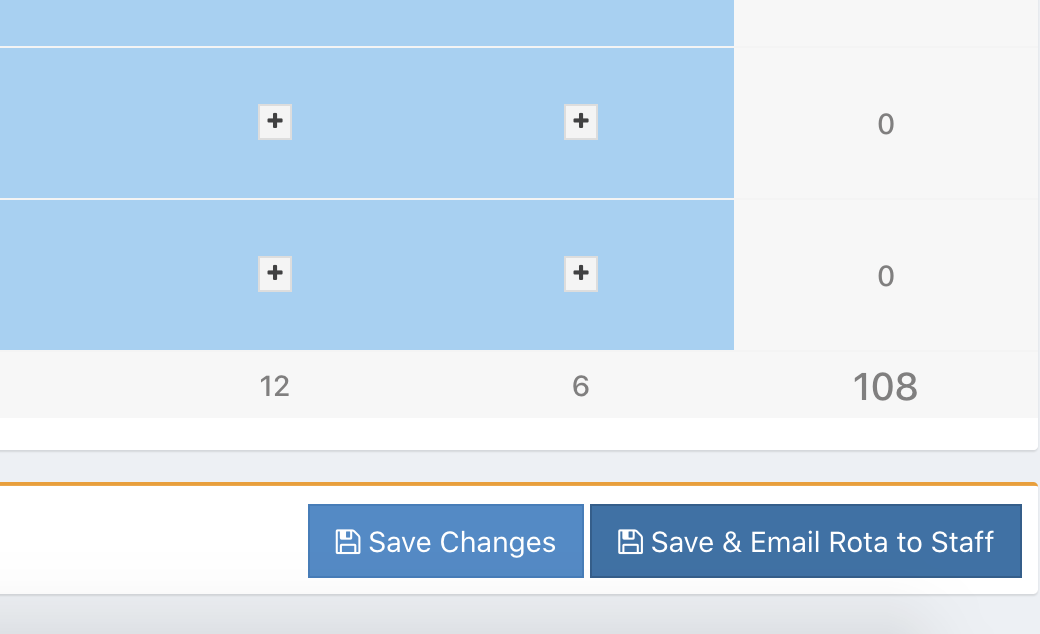The image size is (1040, 634).
Task: Click blue gap between the upper-row plus buttons
Action: (428, 122)
